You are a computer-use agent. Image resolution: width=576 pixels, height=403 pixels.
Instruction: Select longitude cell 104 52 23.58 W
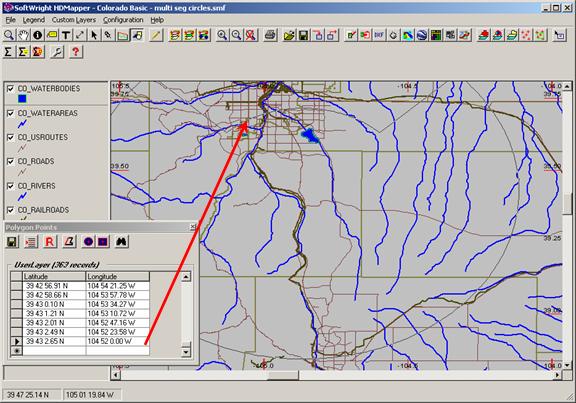118,332
